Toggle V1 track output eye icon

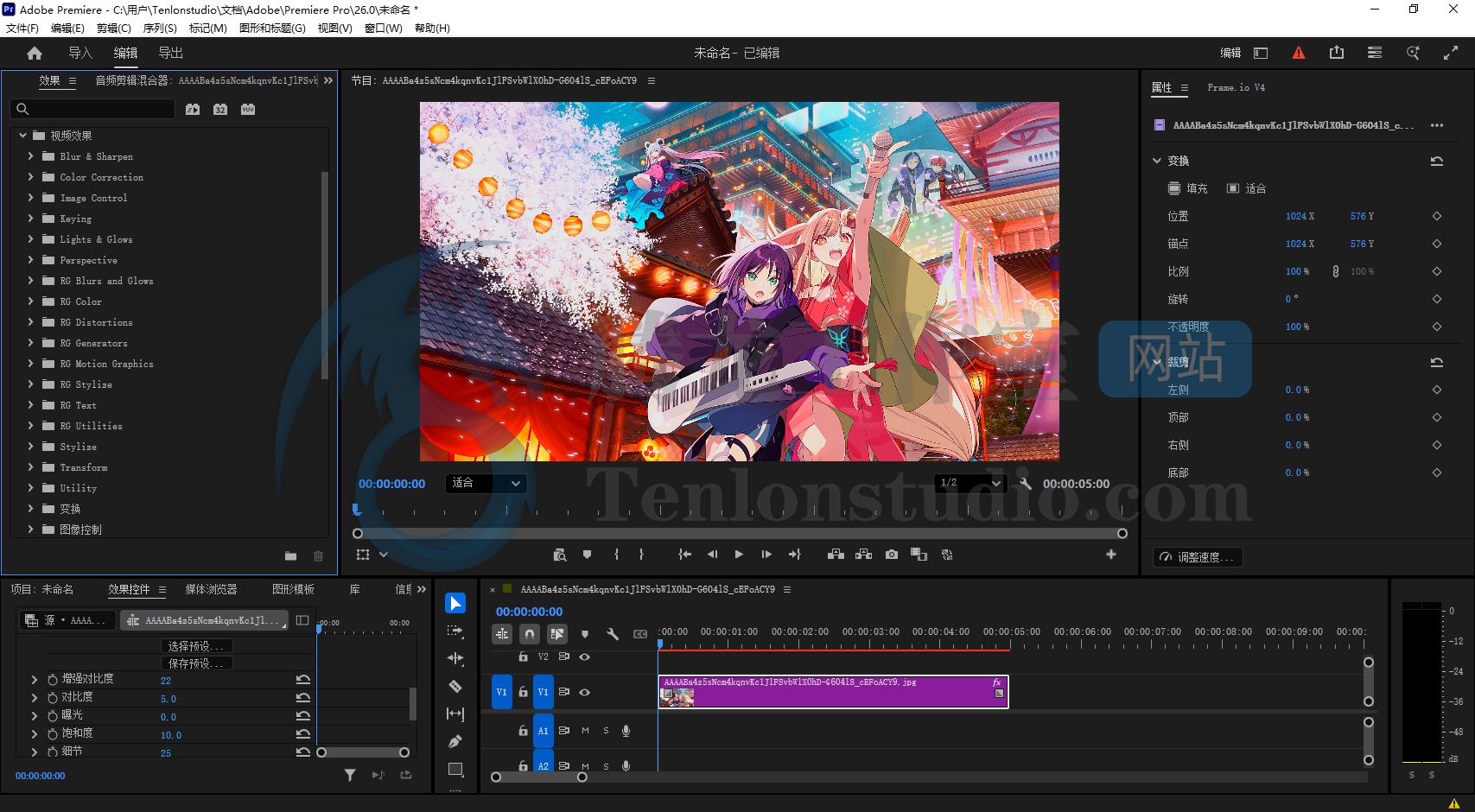[585, 692]
